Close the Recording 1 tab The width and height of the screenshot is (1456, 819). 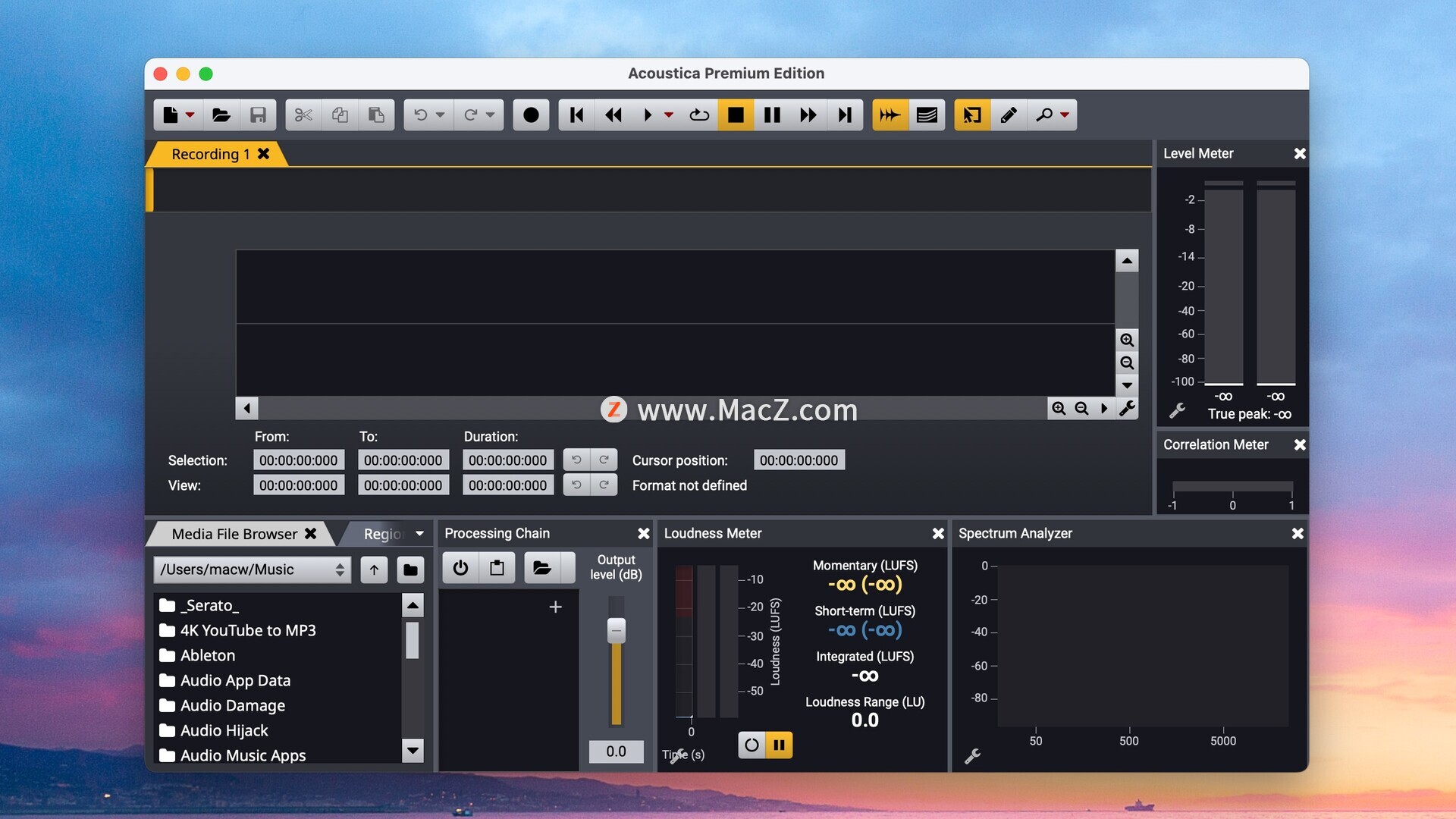pos(263,153)
